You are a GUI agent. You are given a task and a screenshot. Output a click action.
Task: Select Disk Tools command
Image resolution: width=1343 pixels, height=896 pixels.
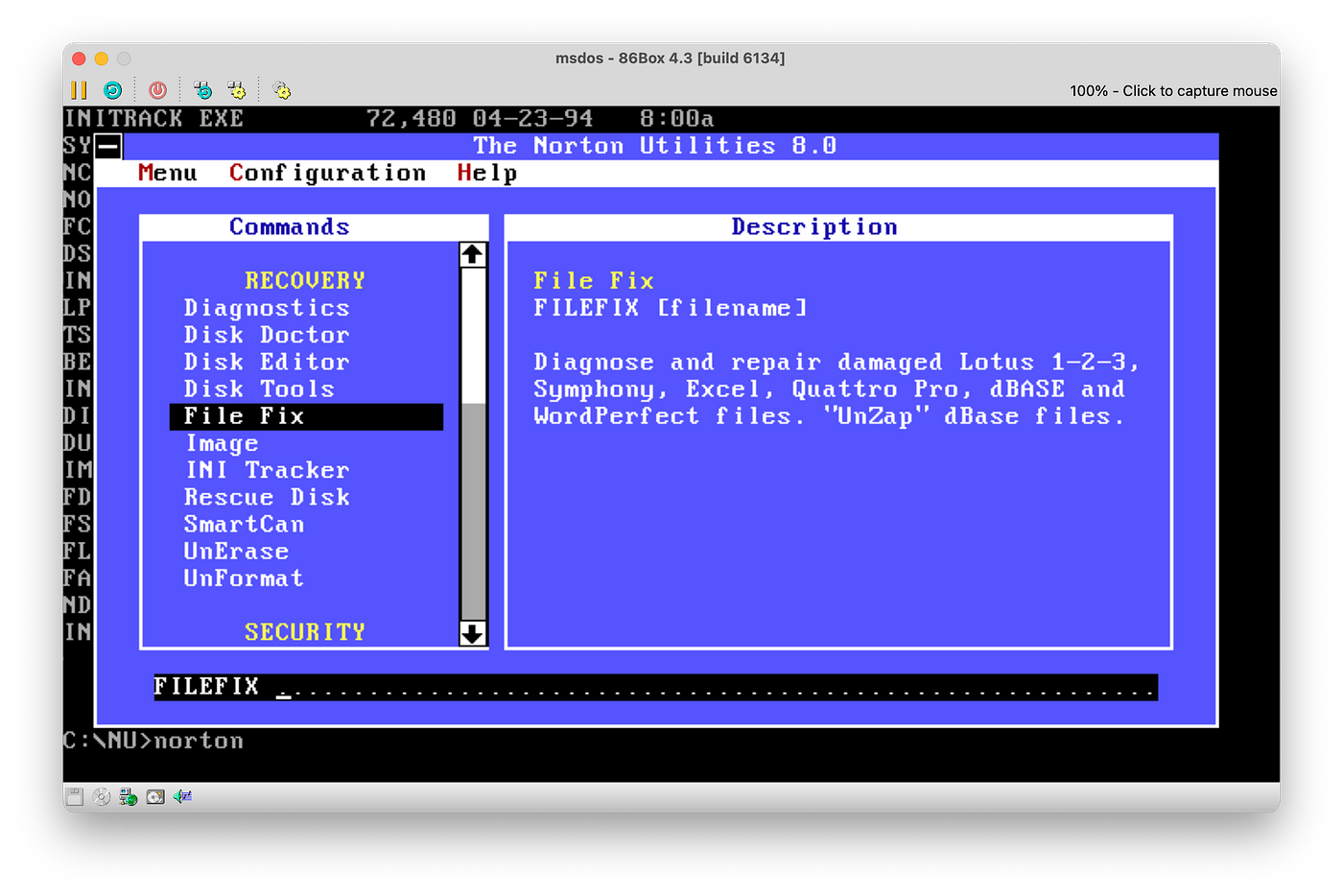259,389
